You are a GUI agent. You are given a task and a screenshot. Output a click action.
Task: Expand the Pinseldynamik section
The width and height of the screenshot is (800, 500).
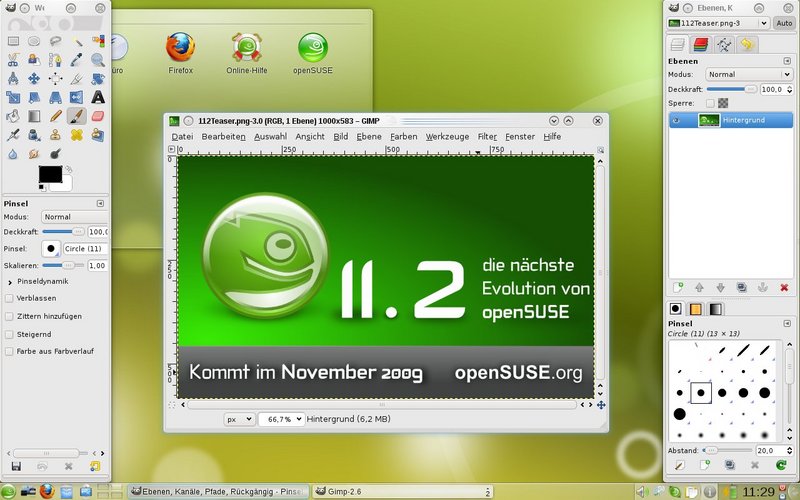tap(10, 282)
